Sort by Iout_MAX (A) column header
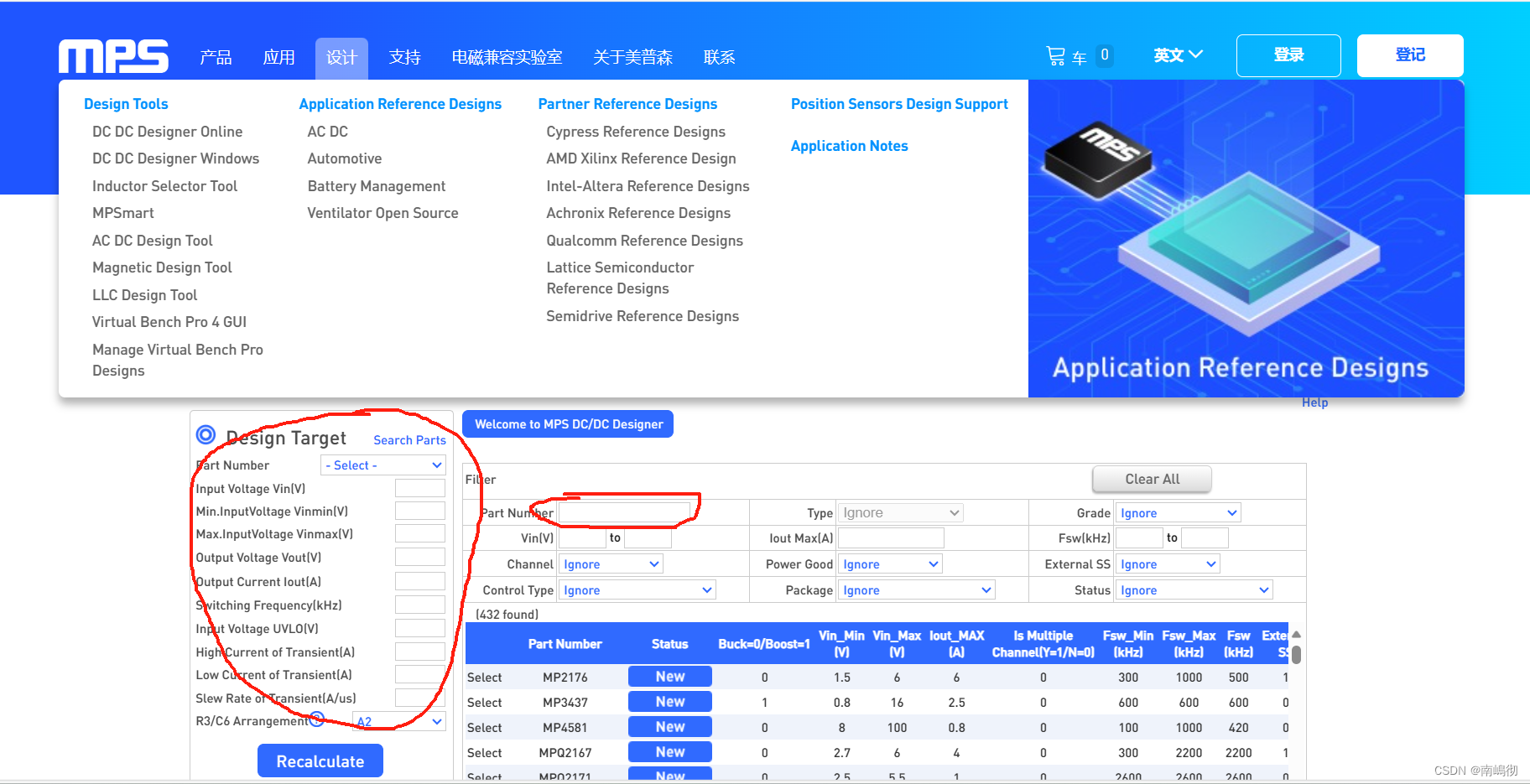The height and width of the screenshot is (784, 1530). [x=956, y=644]
